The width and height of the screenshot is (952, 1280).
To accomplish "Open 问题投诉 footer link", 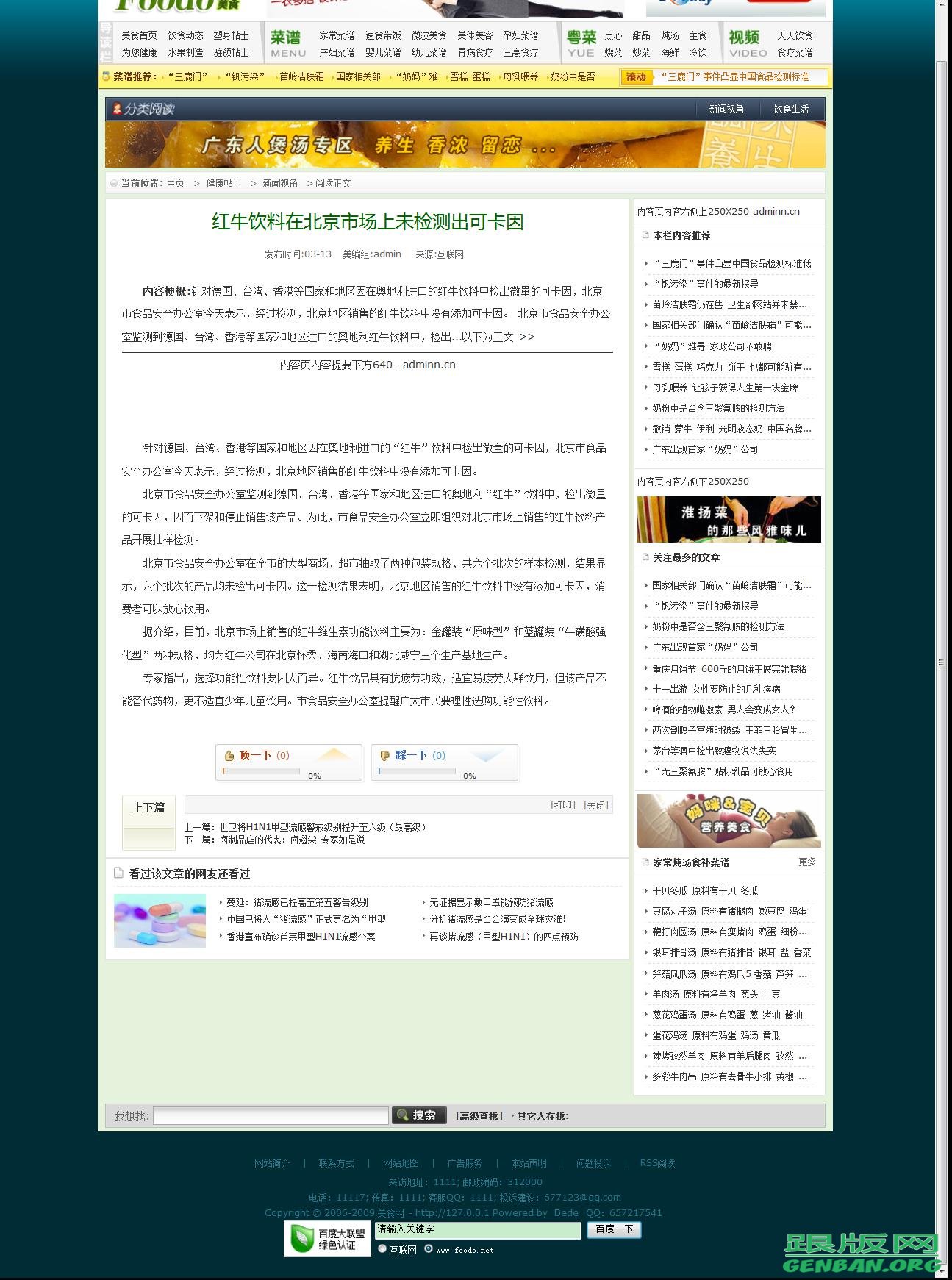I will point(593,1163).
